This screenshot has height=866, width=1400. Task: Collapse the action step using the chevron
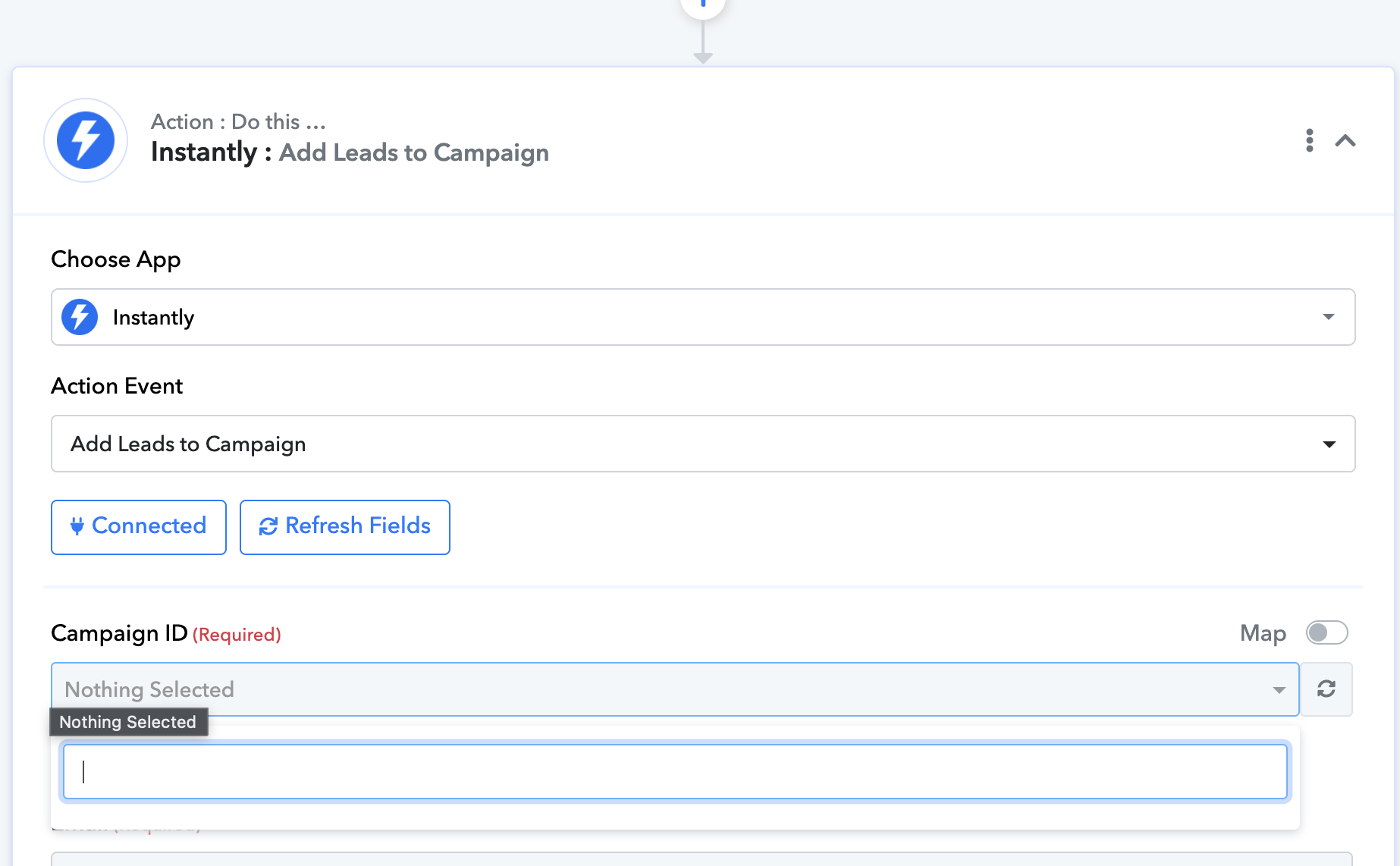(1345, 140)
